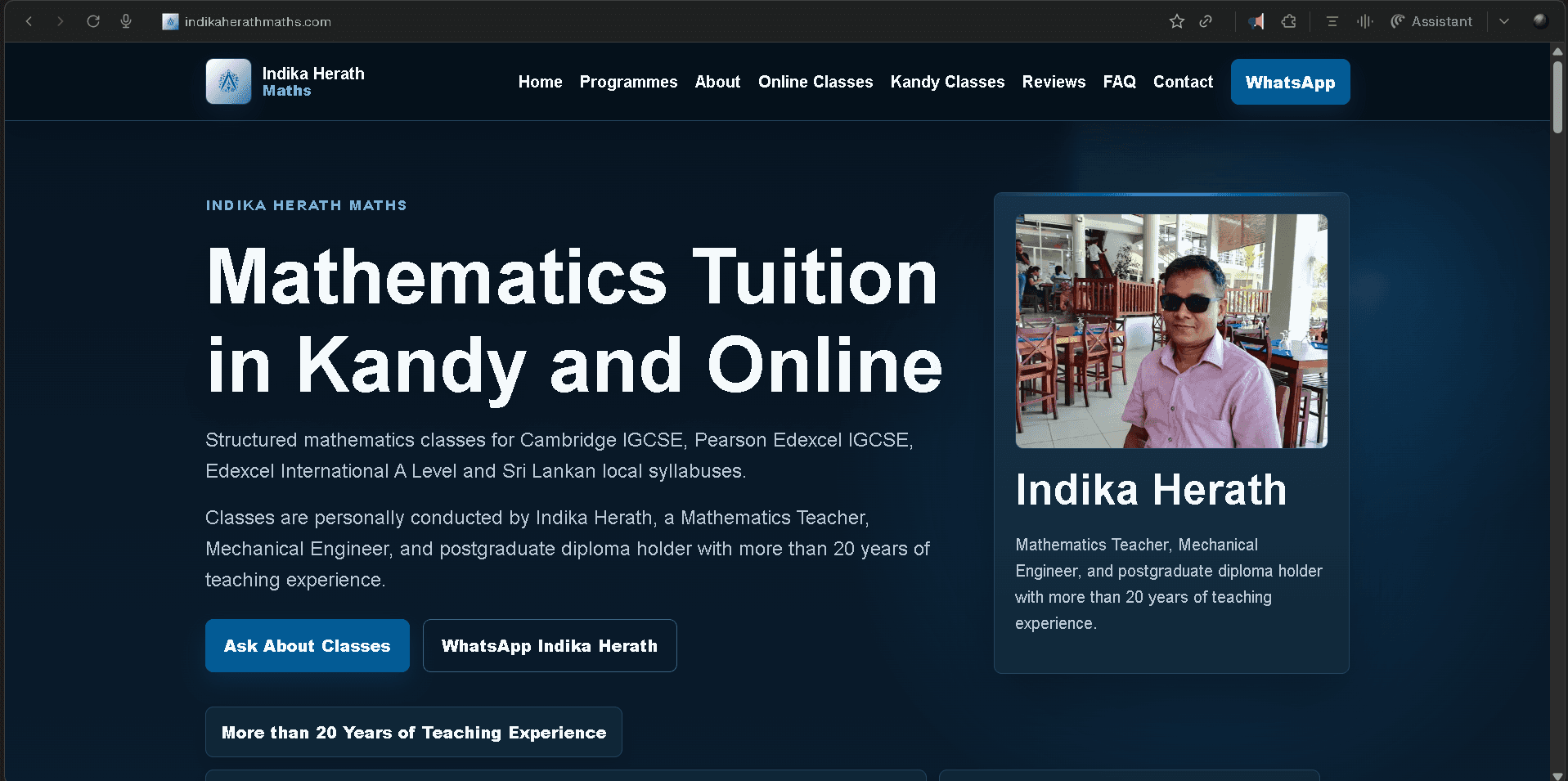Go to Kandy Classes section

[x=947, y=82]
